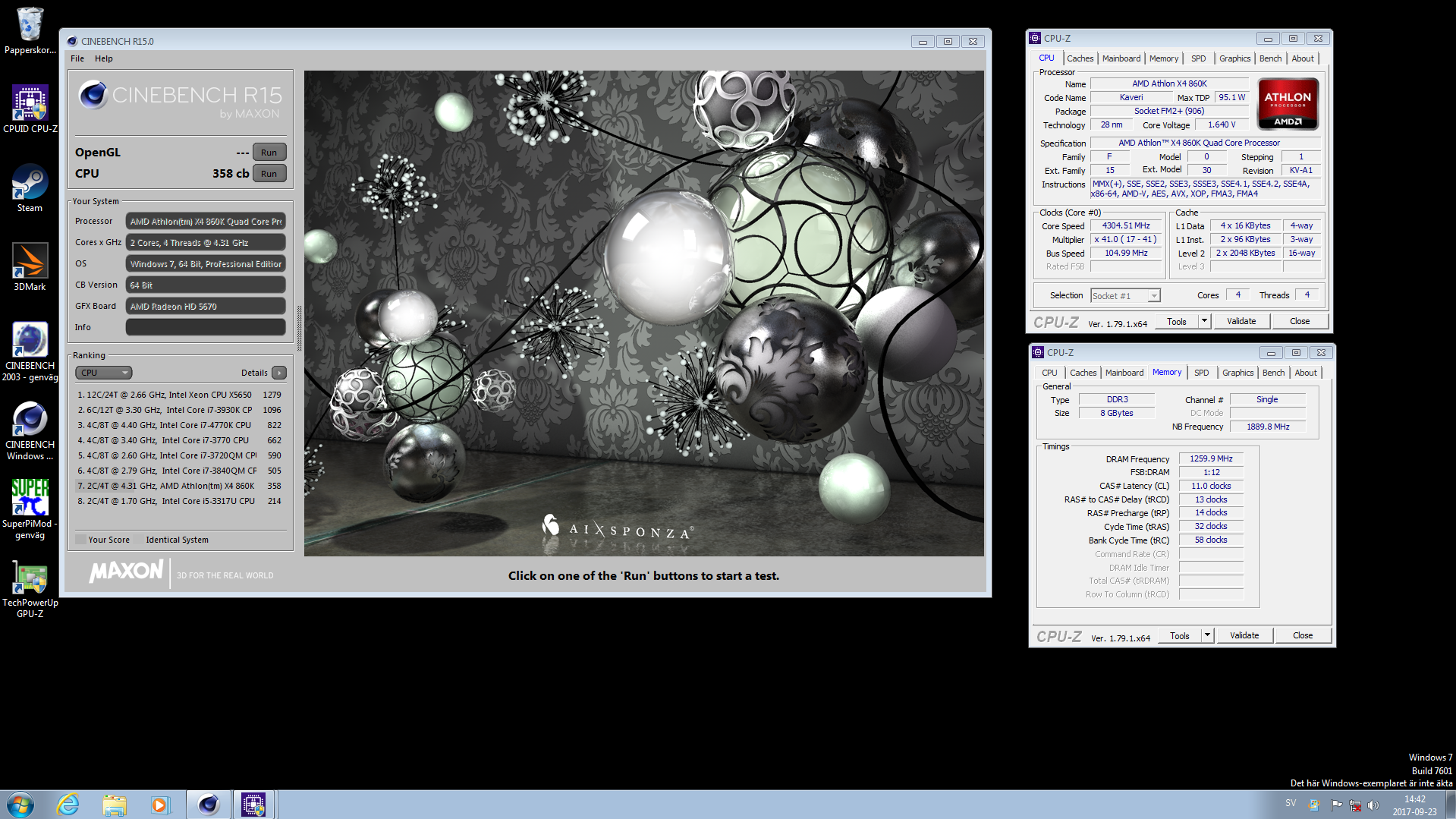Open the Steam desktop shortcut
Viewport: 1456px width, 819px height.
click(x=30, y=188)
